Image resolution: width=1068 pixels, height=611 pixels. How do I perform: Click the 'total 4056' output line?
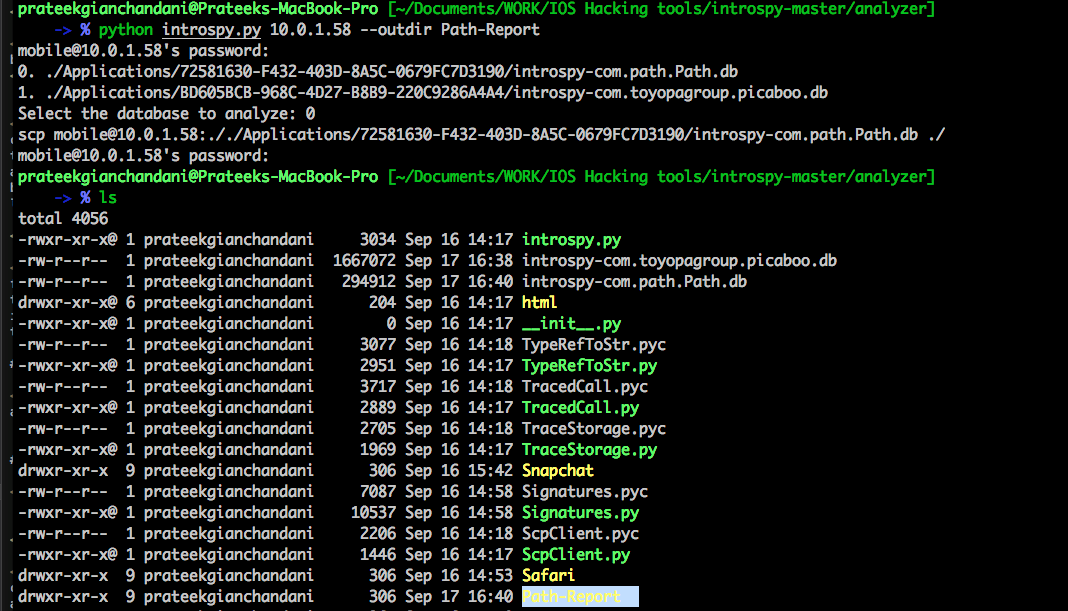(62, 218)
